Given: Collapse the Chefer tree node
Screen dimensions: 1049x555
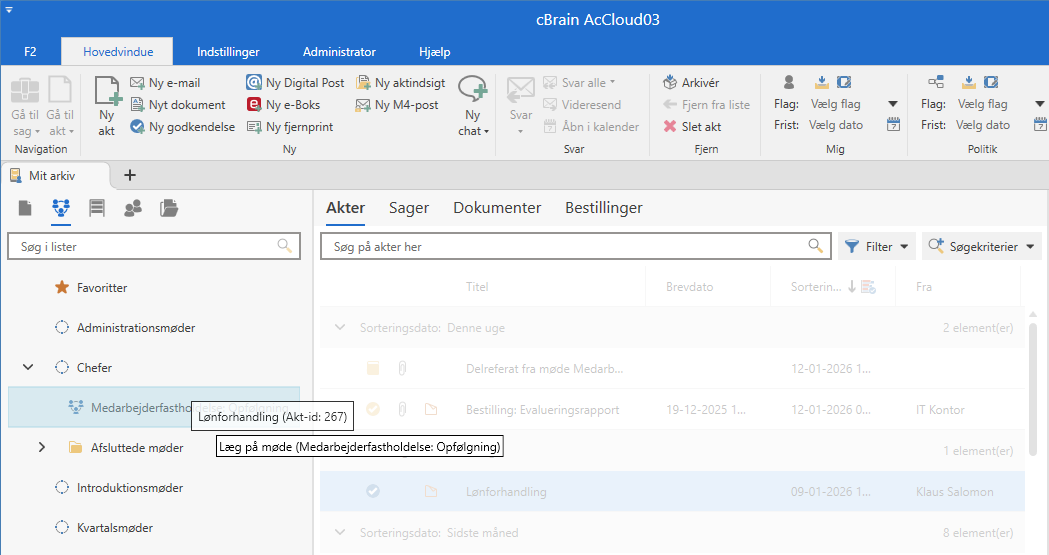Looking at the screenshot, I should (x=28, y=367).
